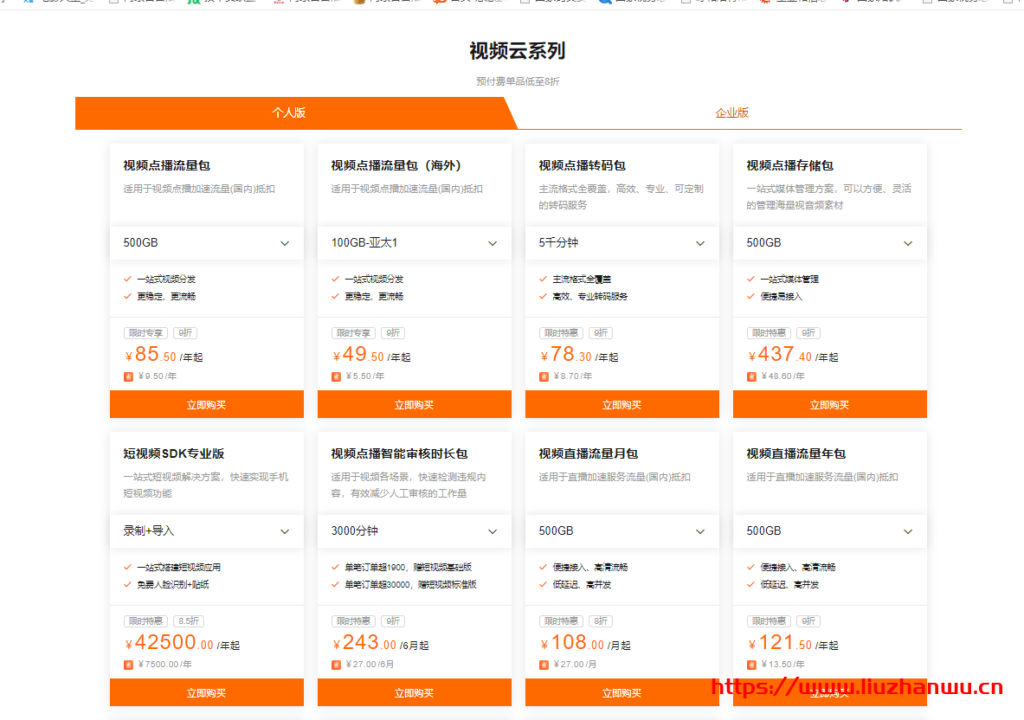This screenshot has height=720, width=1024.
Task: Select the 个人版 tab
Action: [289, 113]
